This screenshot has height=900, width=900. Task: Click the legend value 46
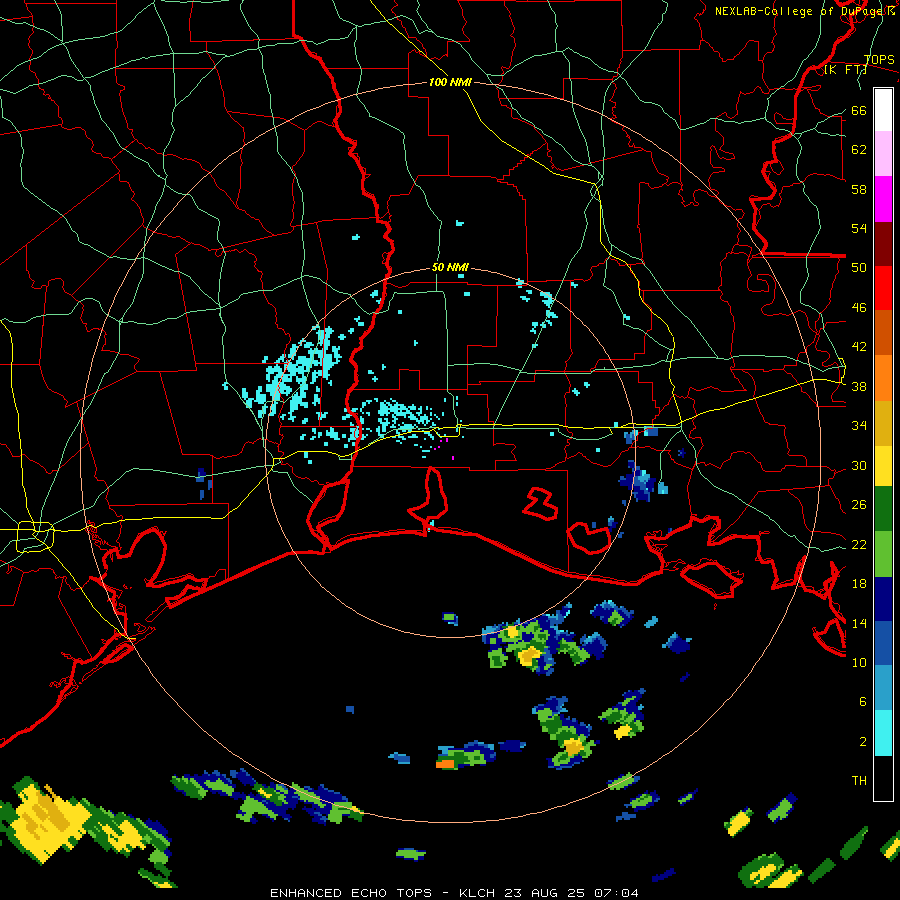click(859, 307)
